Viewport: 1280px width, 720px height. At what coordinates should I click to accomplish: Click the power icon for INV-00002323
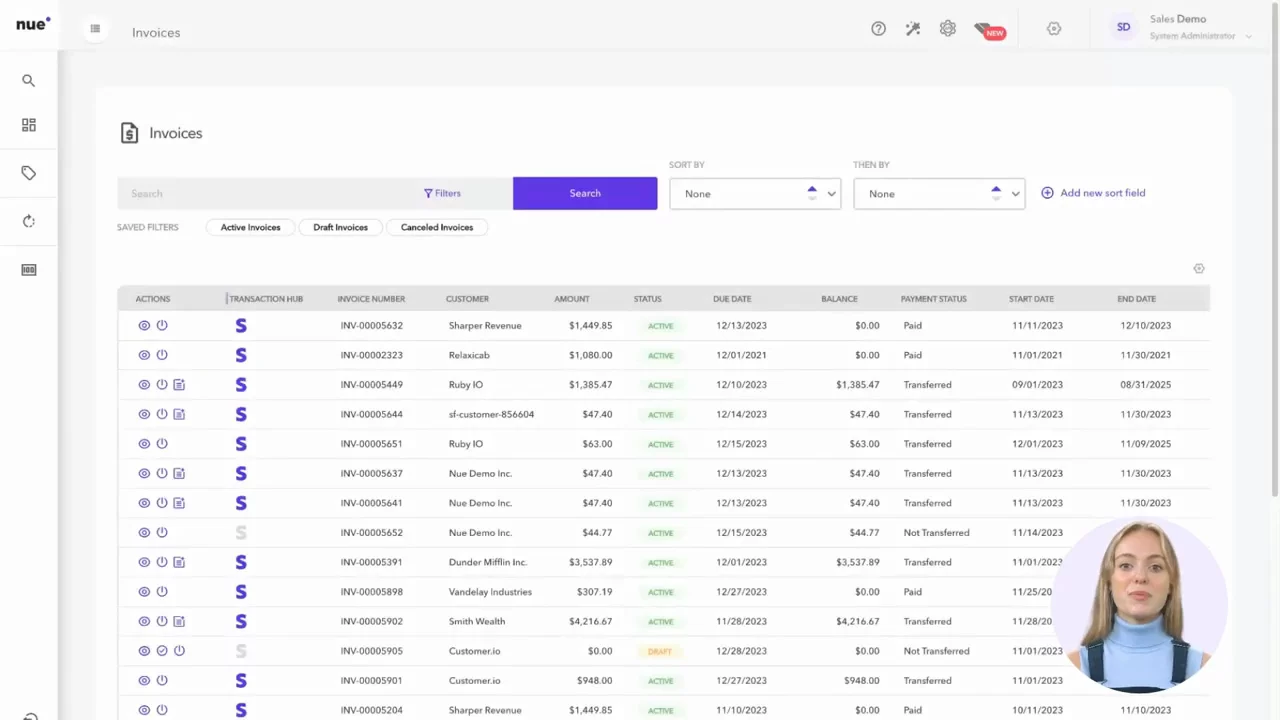point(162,355)
